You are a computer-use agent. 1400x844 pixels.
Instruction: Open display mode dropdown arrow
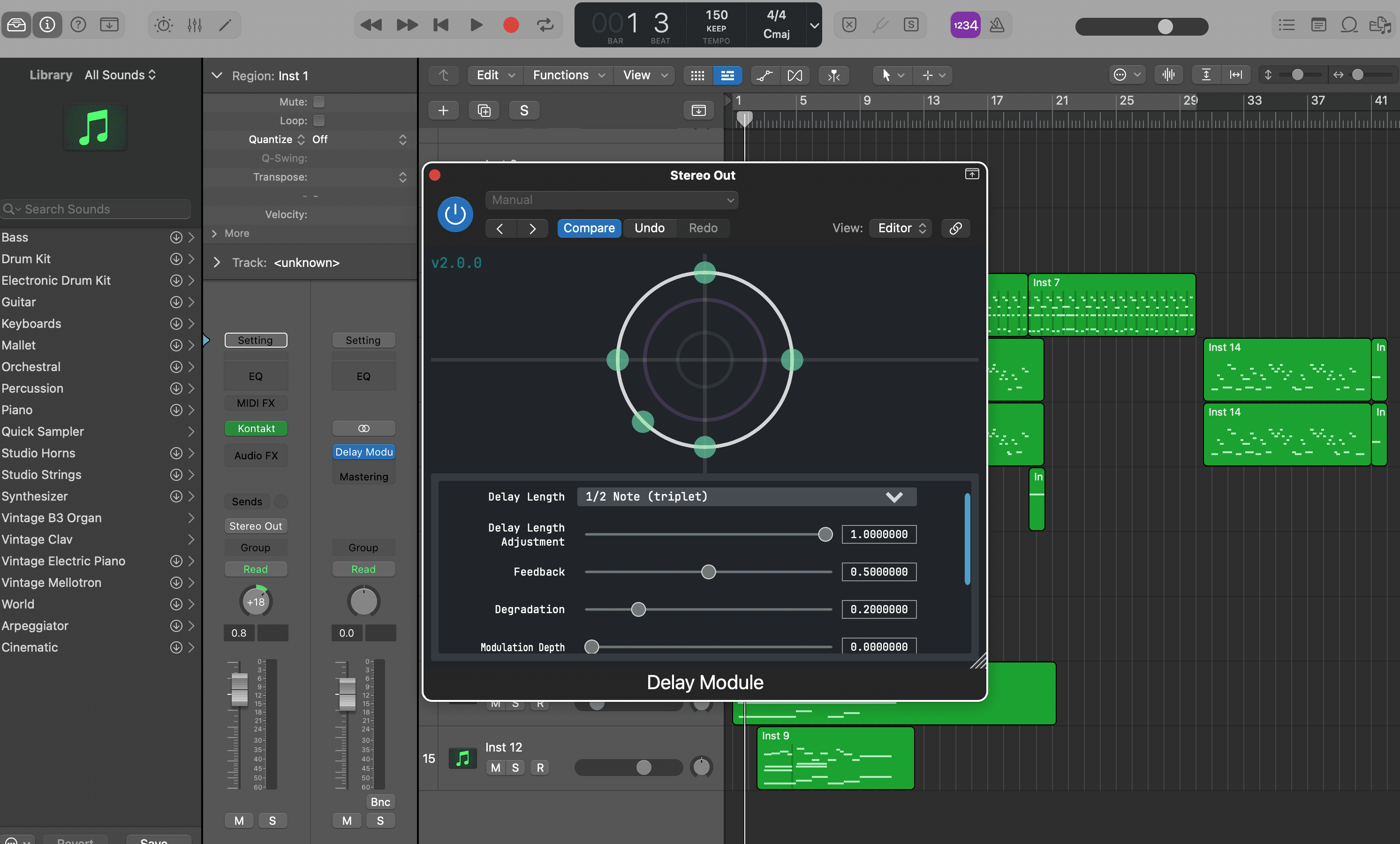coord(814,25)
